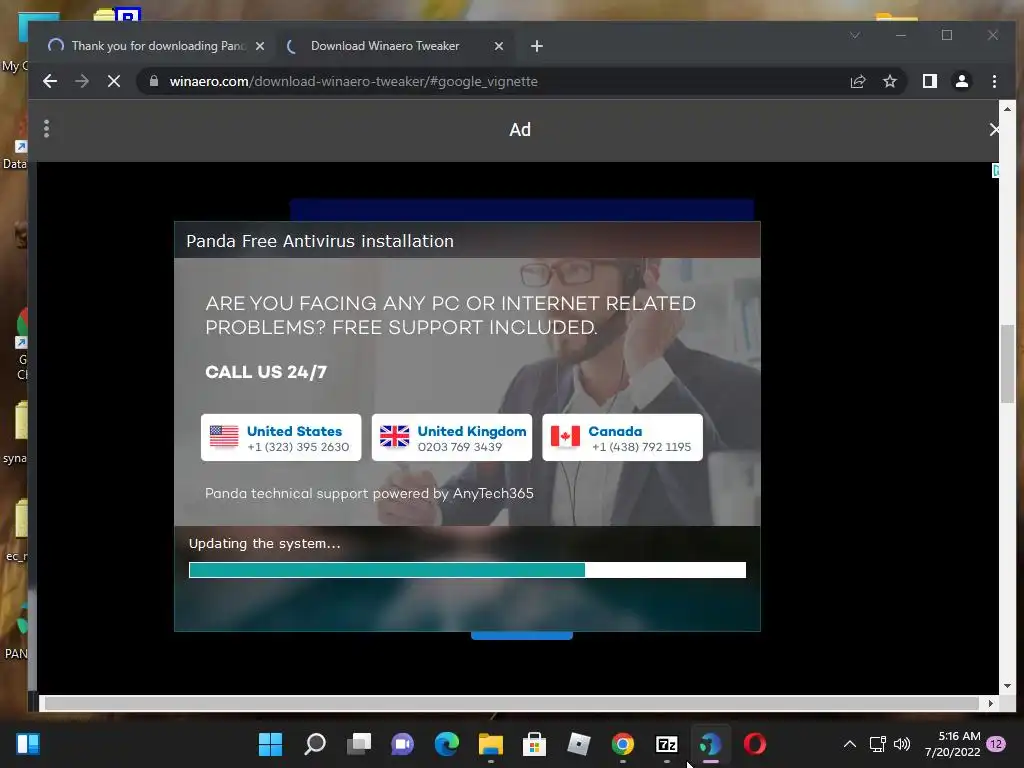Click "CALL US 24/7" text
The image size is (1024, 768).
click(x=266, y=372)
